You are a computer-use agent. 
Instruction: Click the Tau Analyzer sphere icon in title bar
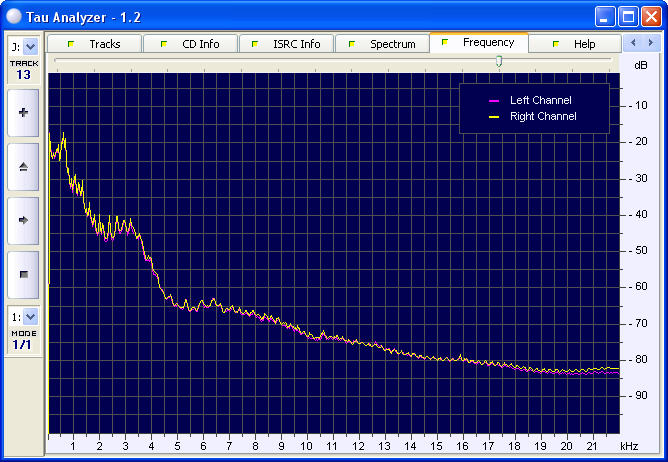(14, 17)
